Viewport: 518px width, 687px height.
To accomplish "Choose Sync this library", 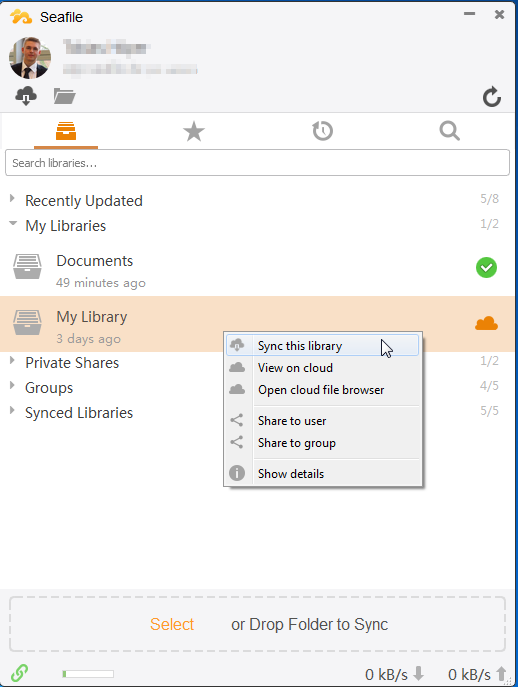I will (323, 346).
